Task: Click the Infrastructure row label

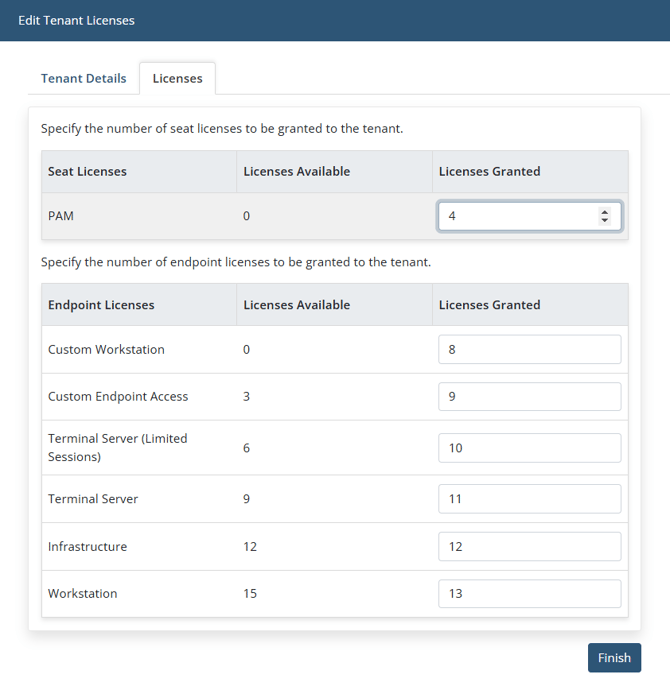Action: coord(88,547)
